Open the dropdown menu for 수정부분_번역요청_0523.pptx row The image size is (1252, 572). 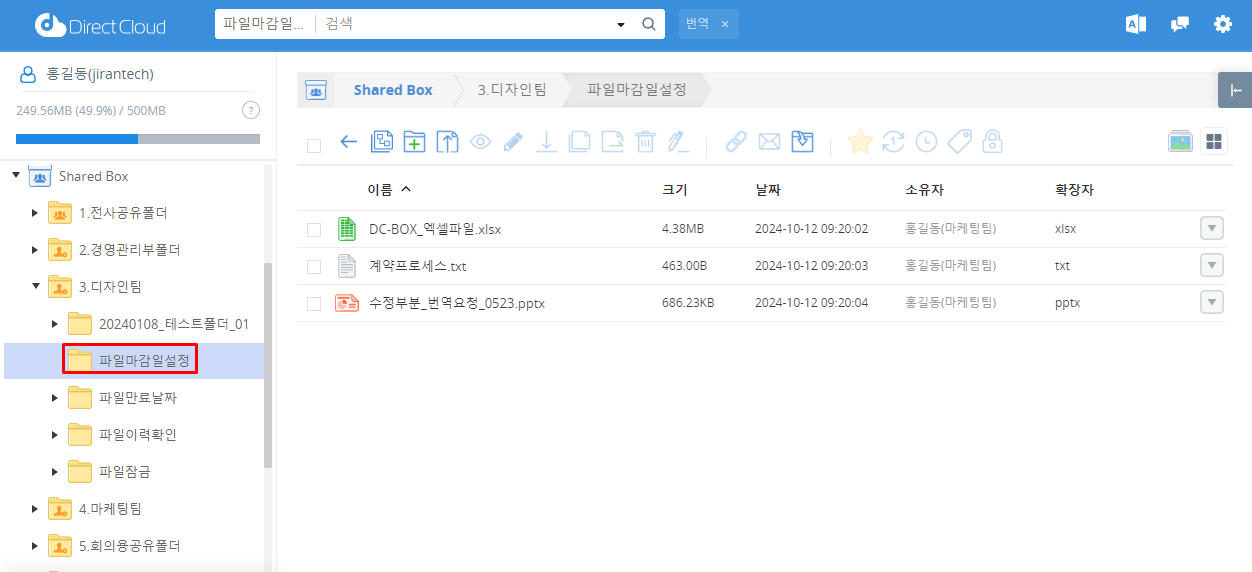pyautogui.click(x=1211, y=302)
